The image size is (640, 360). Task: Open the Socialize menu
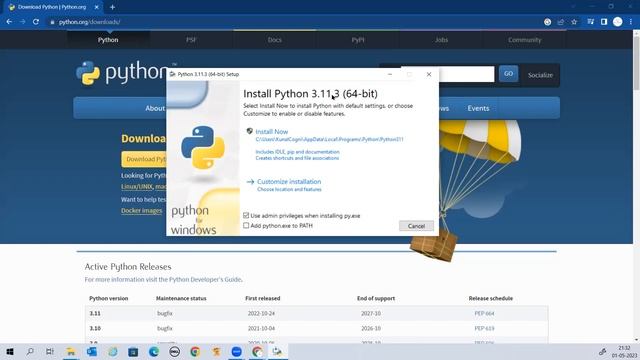540,75
